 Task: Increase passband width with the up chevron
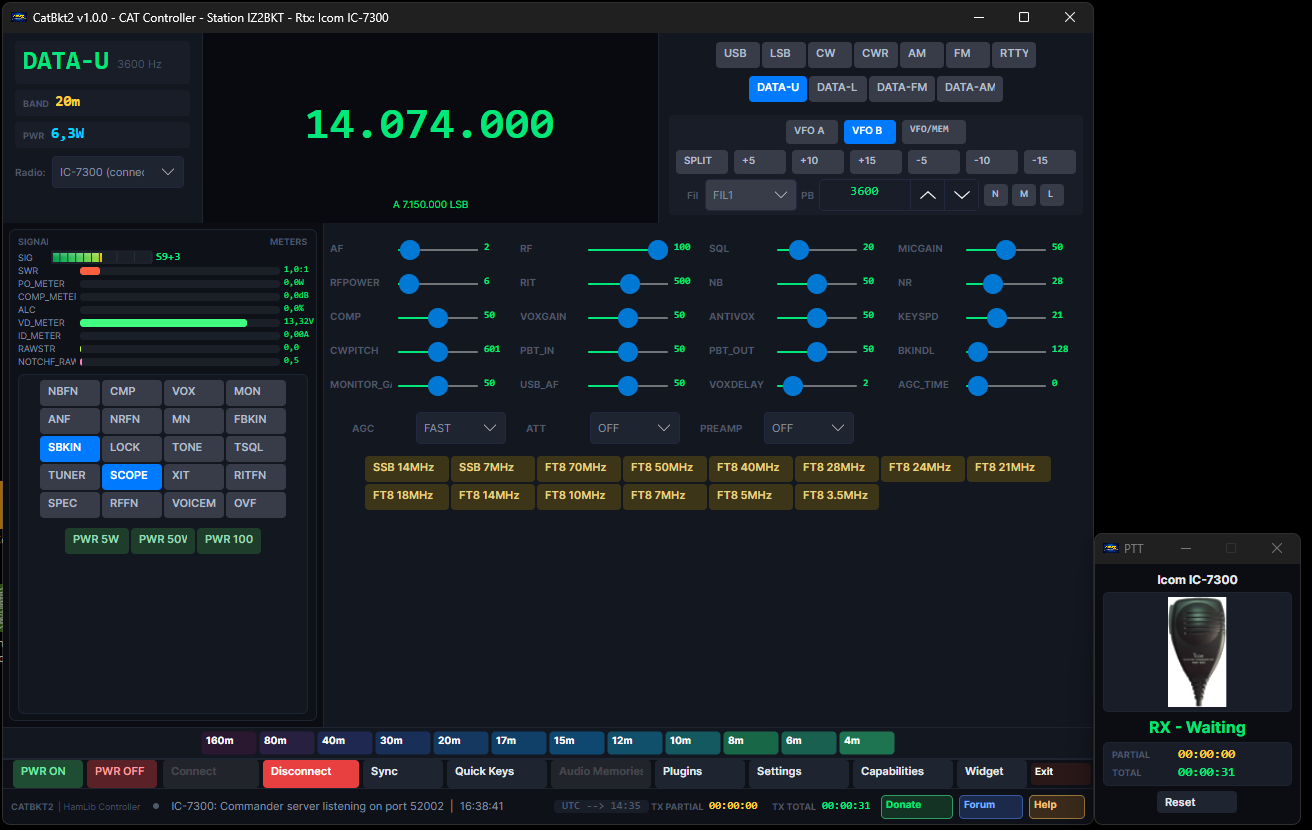point(927,196)
